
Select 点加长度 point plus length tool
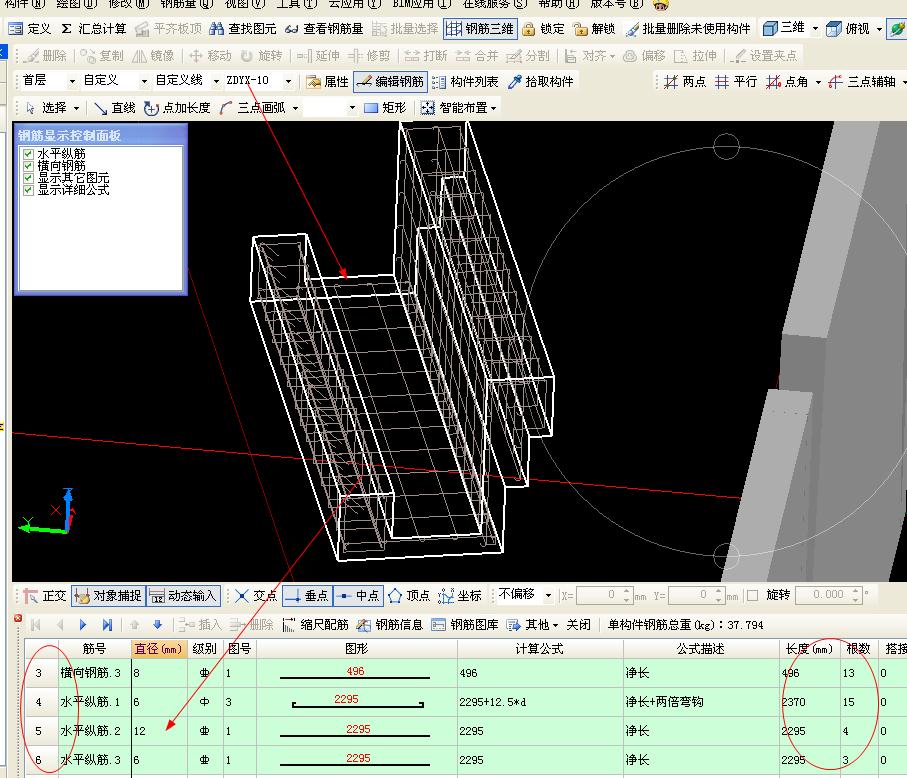point(177,108)
